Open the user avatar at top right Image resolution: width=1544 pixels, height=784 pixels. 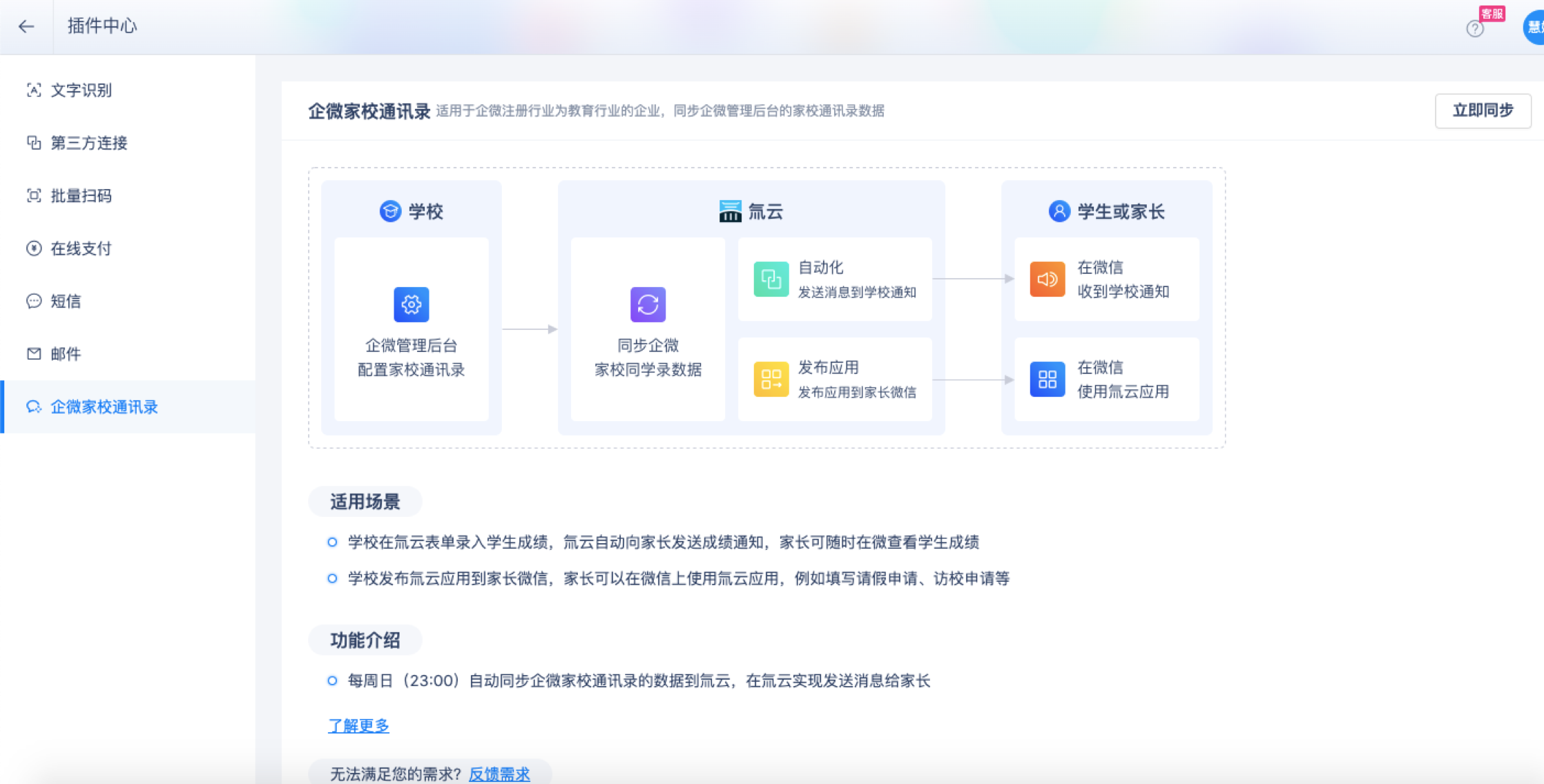1534,28
